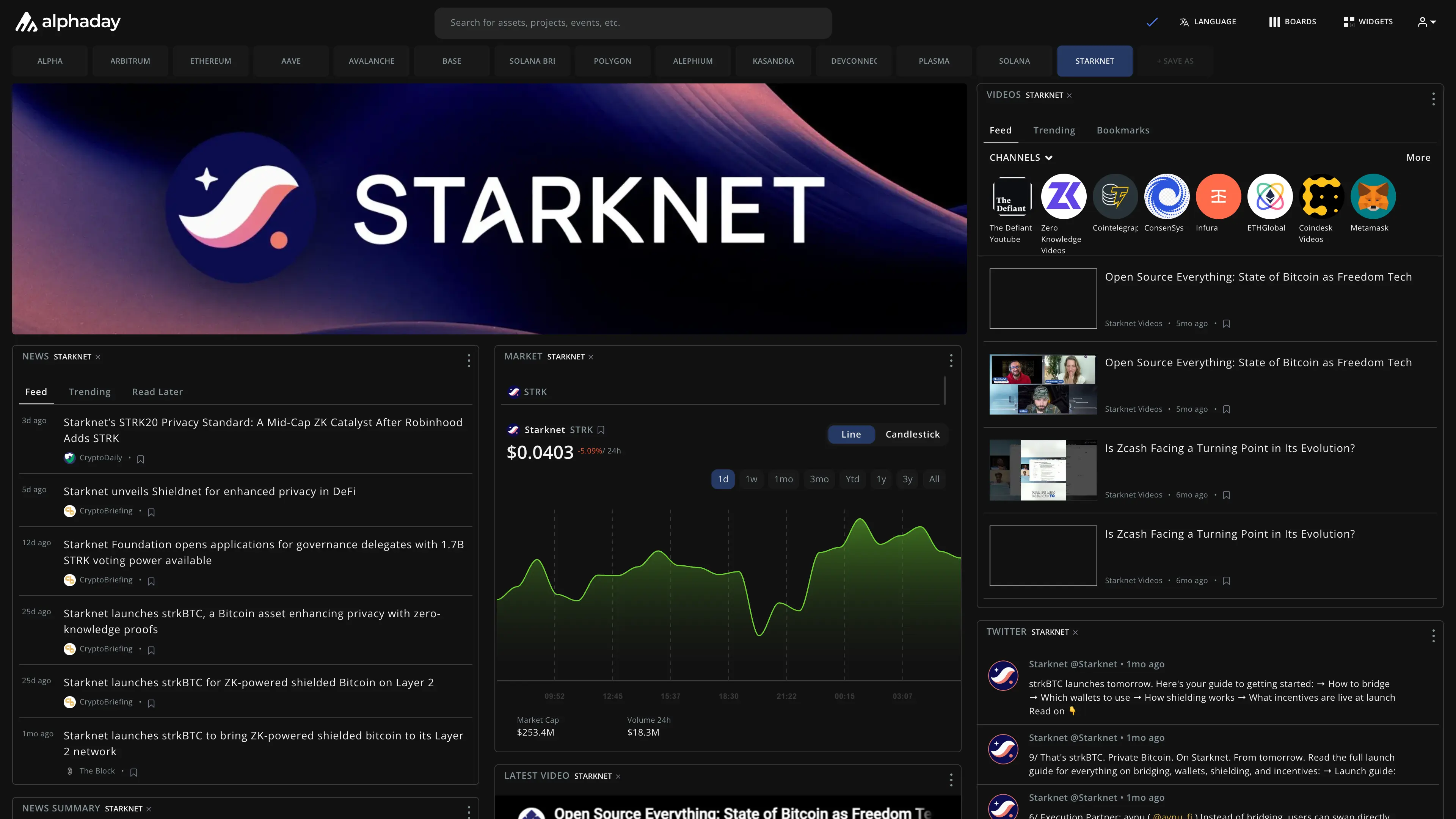This screenshot has height=819, width=1456.
Task: Focus the search assets input field
Action: pyautogui.click(x=632, y=23)
